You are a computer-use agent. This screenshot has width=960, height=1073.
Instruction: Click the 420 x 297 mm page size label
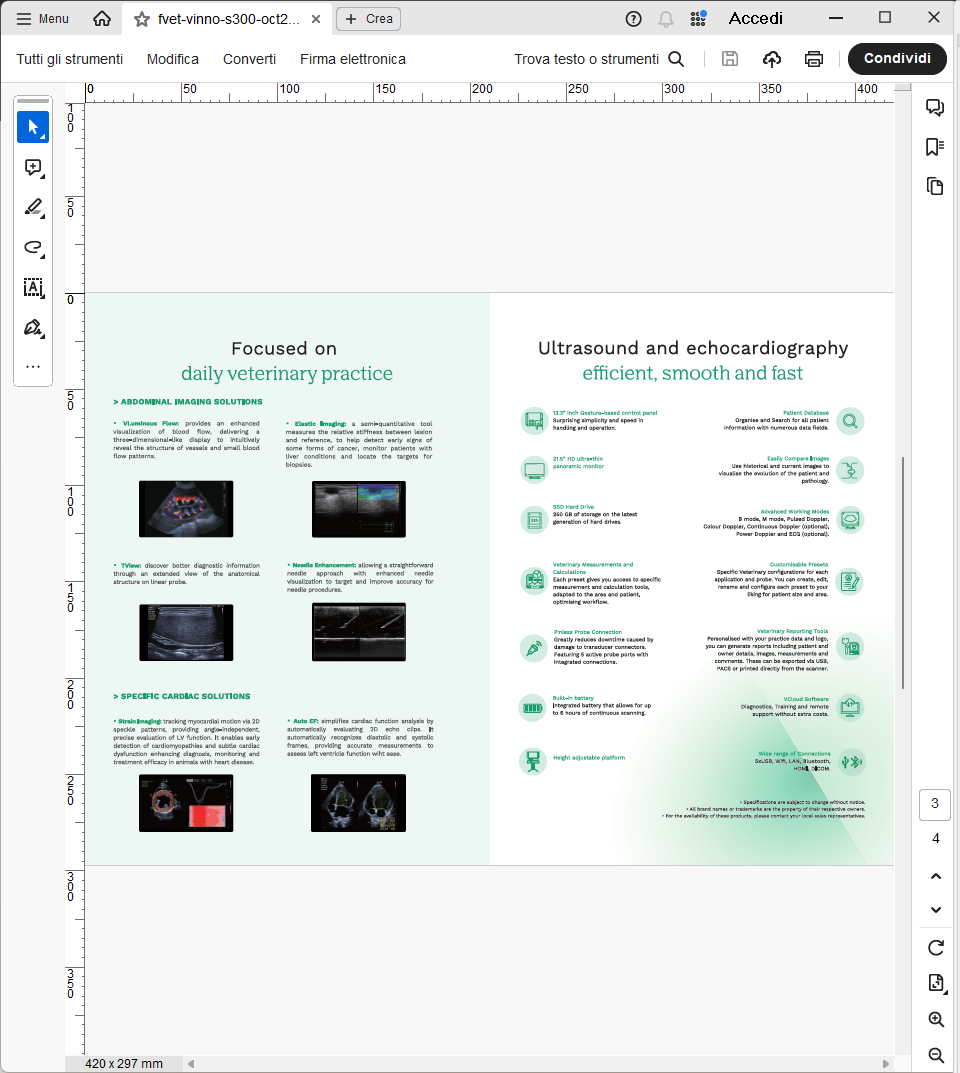point(124,1063)
